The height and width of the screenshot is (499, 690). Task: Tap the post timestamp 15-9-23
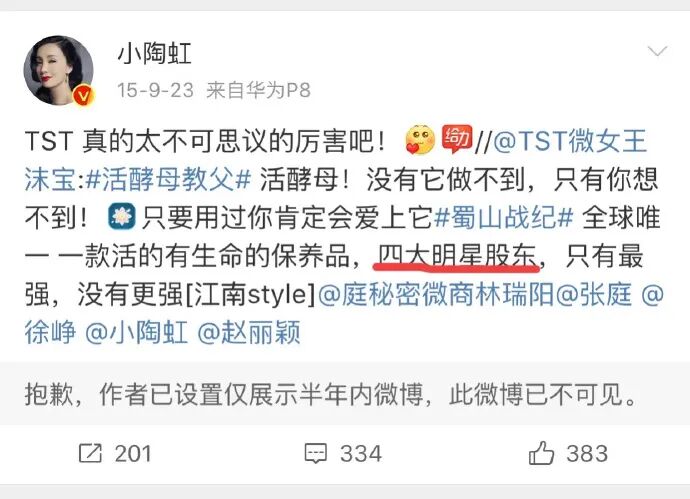point(155,90)
